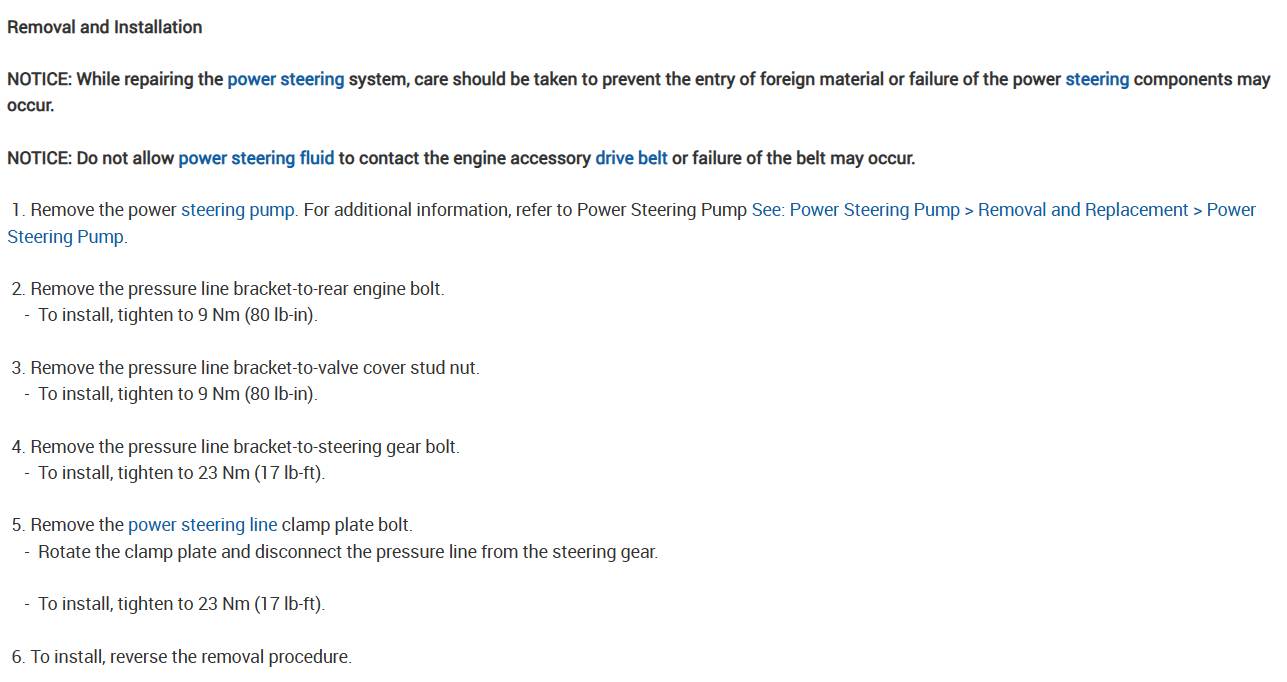Select step 3 bracket-to-valve cover stud nut instruction

pyautogui.click(x=255, y=368)
